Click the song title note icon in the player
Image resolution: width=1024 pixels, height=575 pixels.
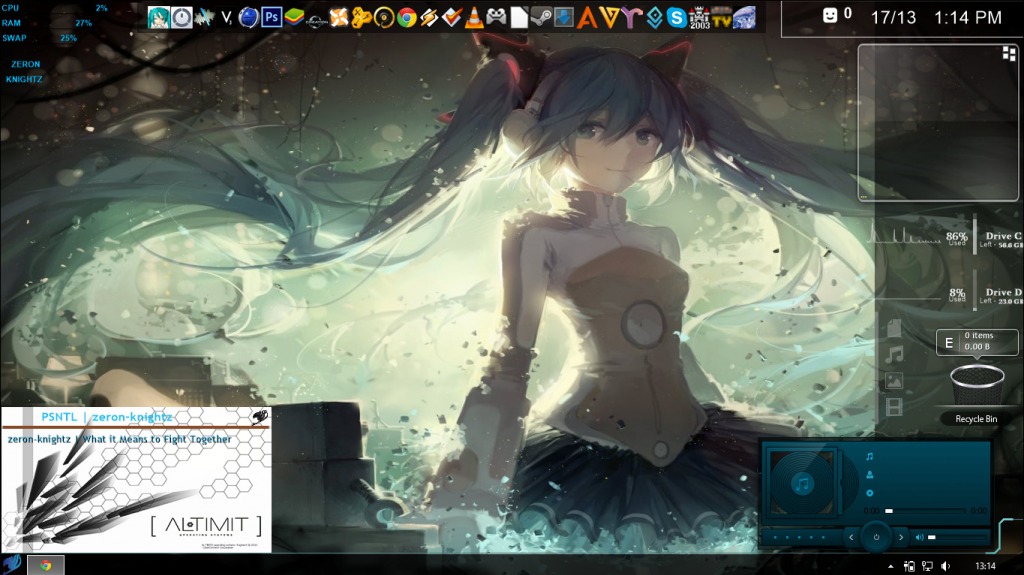[x=869, y=457]
